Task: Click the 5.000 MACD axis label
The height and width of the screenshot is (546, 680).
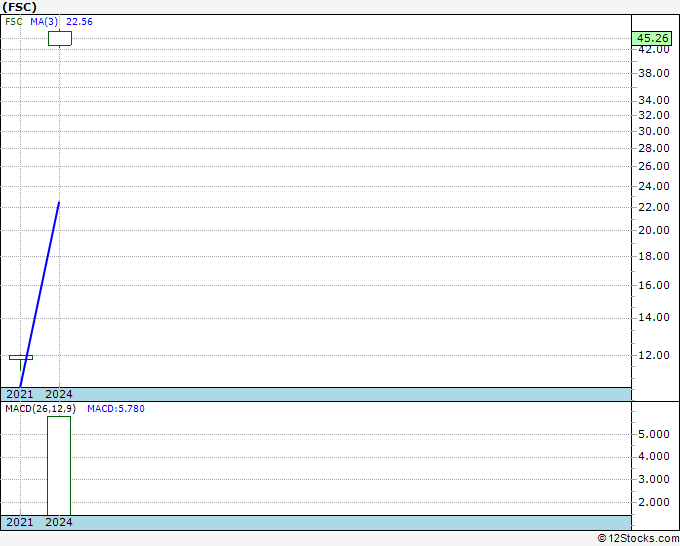Action: [x=654, y=435]
